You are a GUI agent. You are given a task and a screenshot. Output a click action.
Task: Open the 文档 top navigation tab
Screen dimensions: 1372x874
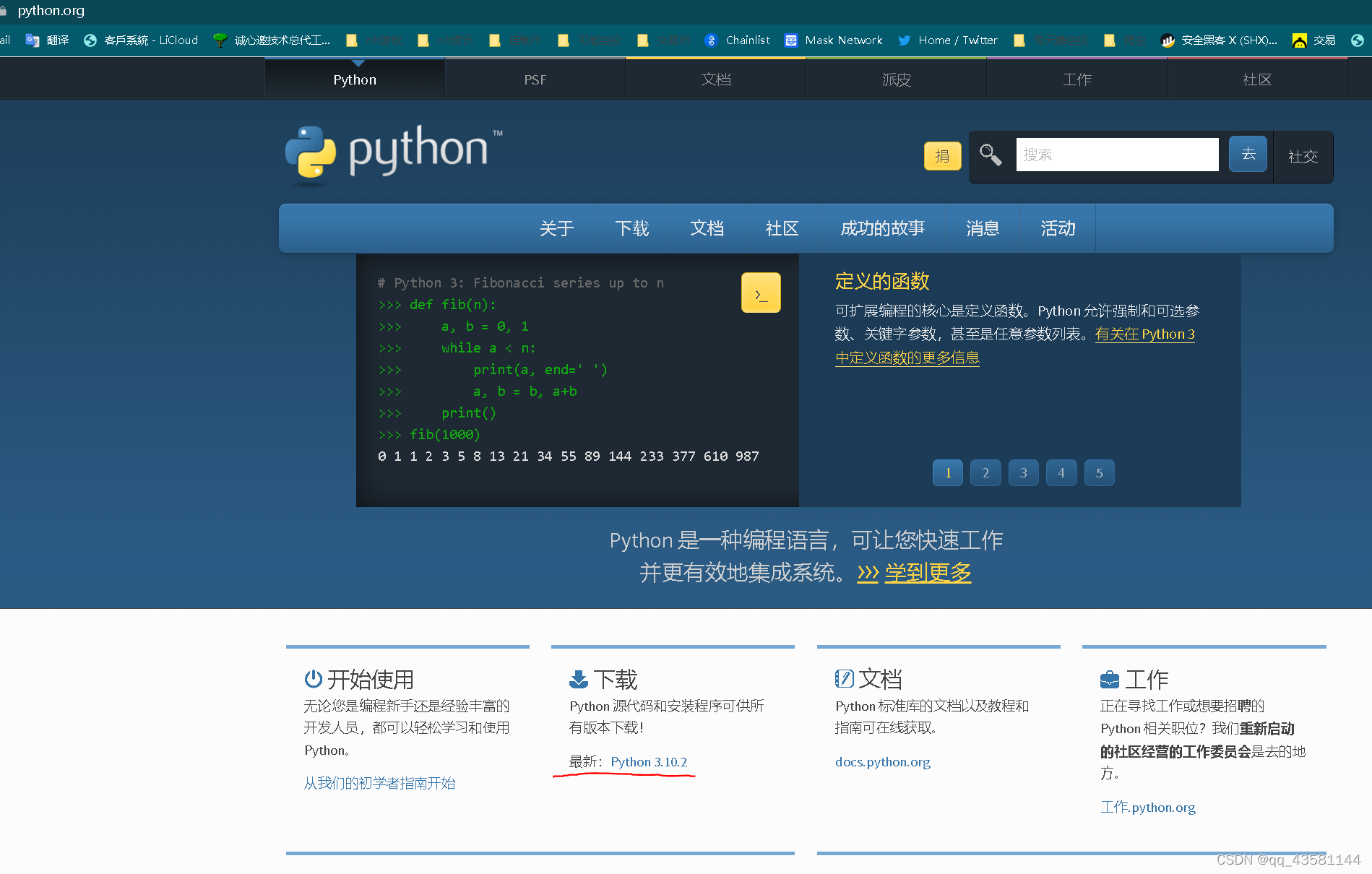coord(716,79)
